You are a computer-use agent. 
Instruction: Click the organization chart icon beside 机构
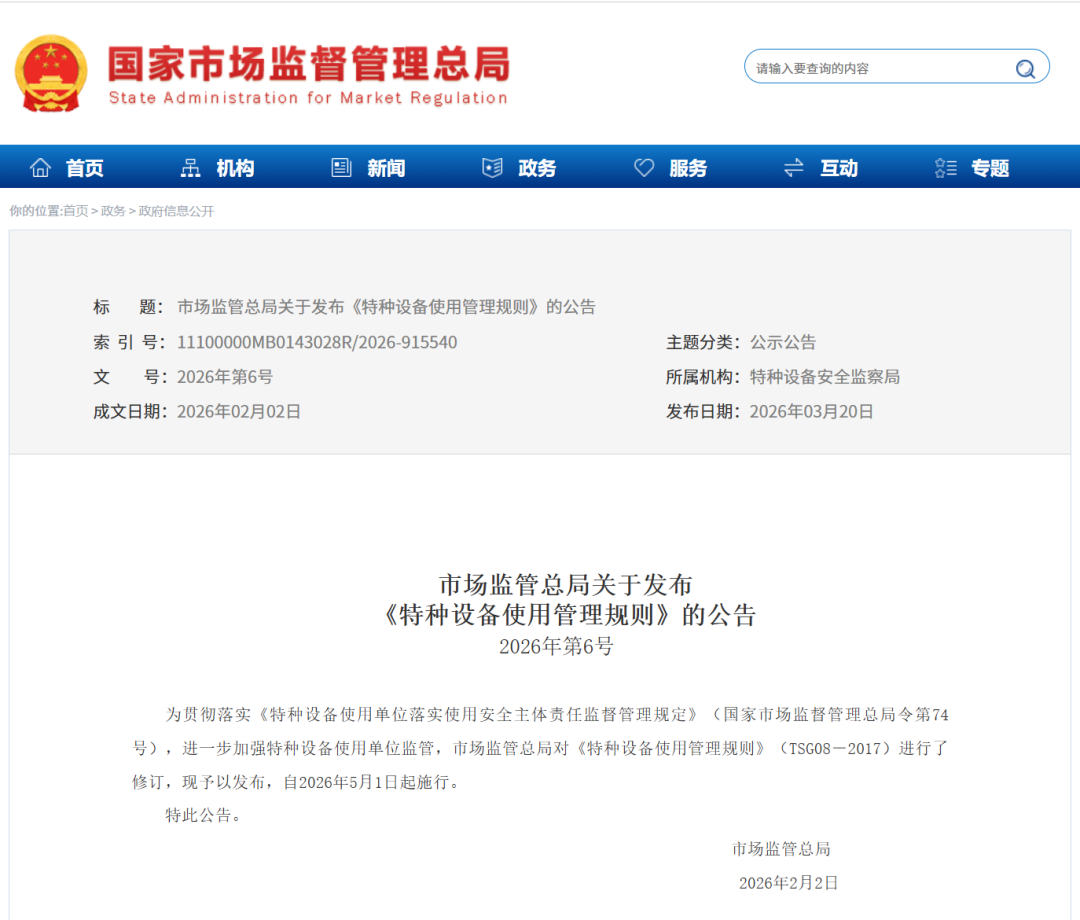[191, 167]
